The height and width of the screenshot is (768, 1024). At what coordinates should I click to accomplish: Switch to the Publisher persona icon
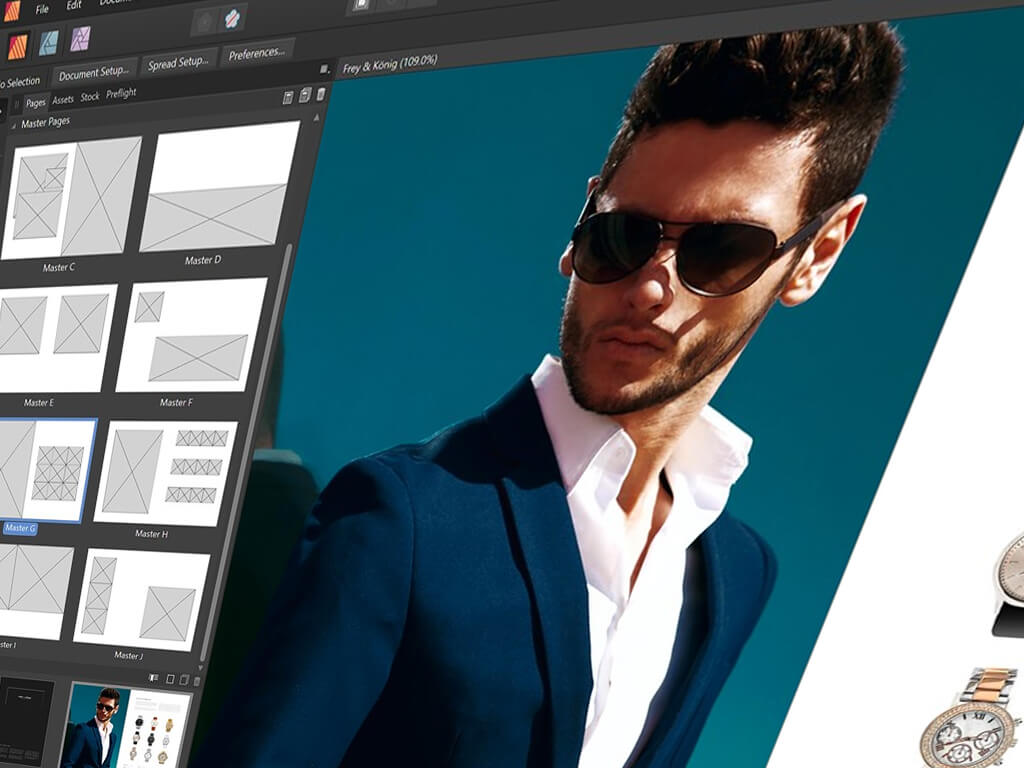tap(18, 46)
